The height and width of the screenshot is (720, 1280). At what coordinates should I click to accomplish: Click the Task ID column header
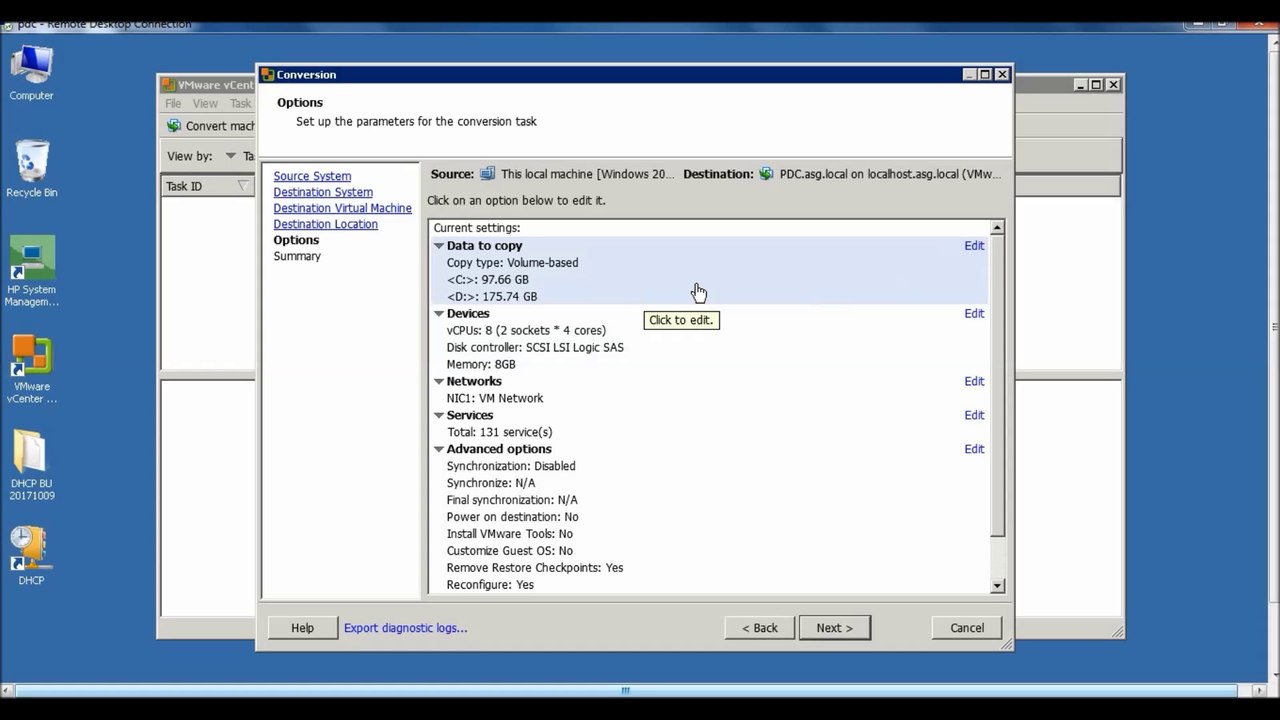tap(208, 186)
